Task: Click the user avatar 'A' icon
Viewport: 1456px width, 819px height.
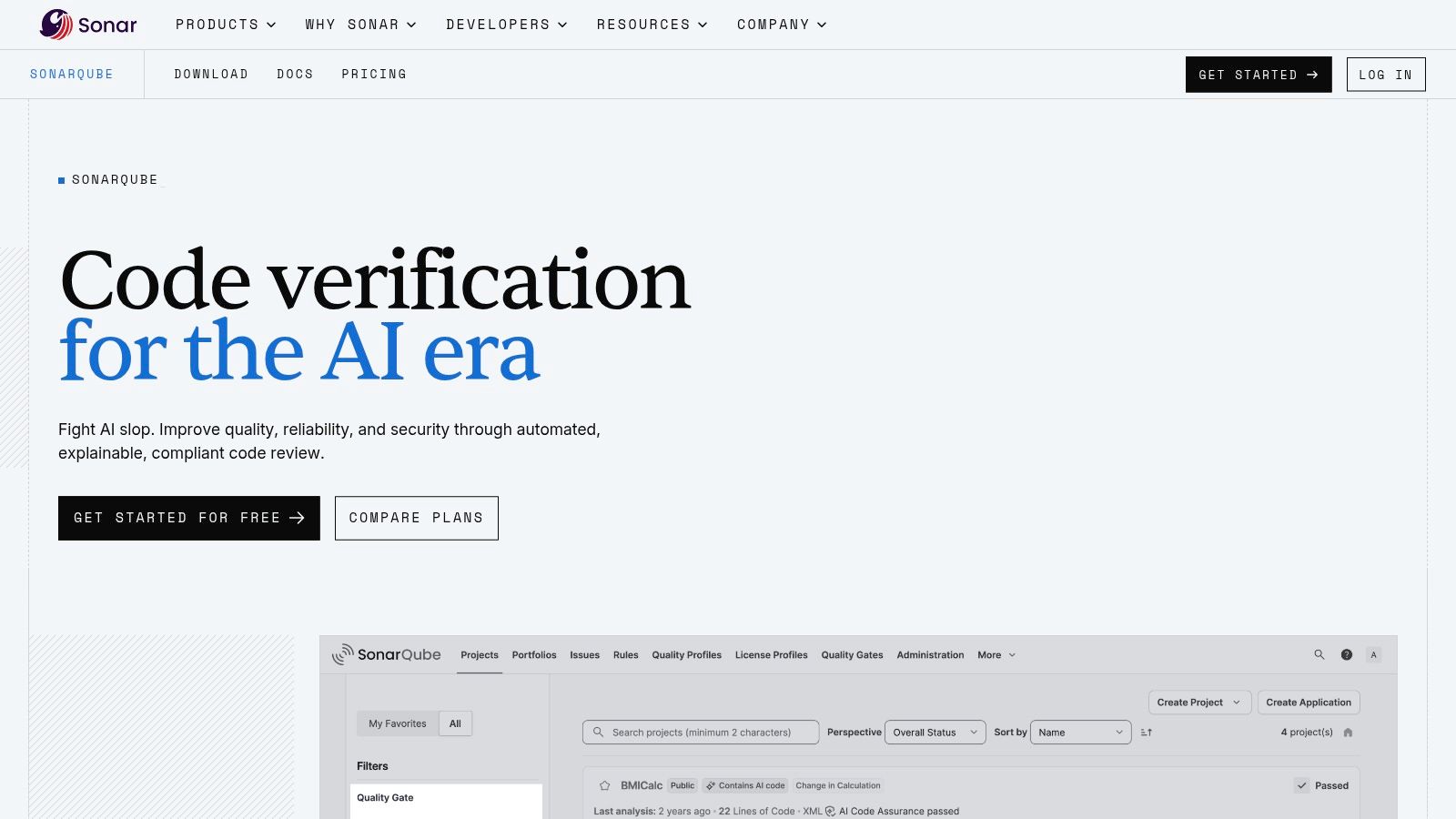Action: (1374, 654)
